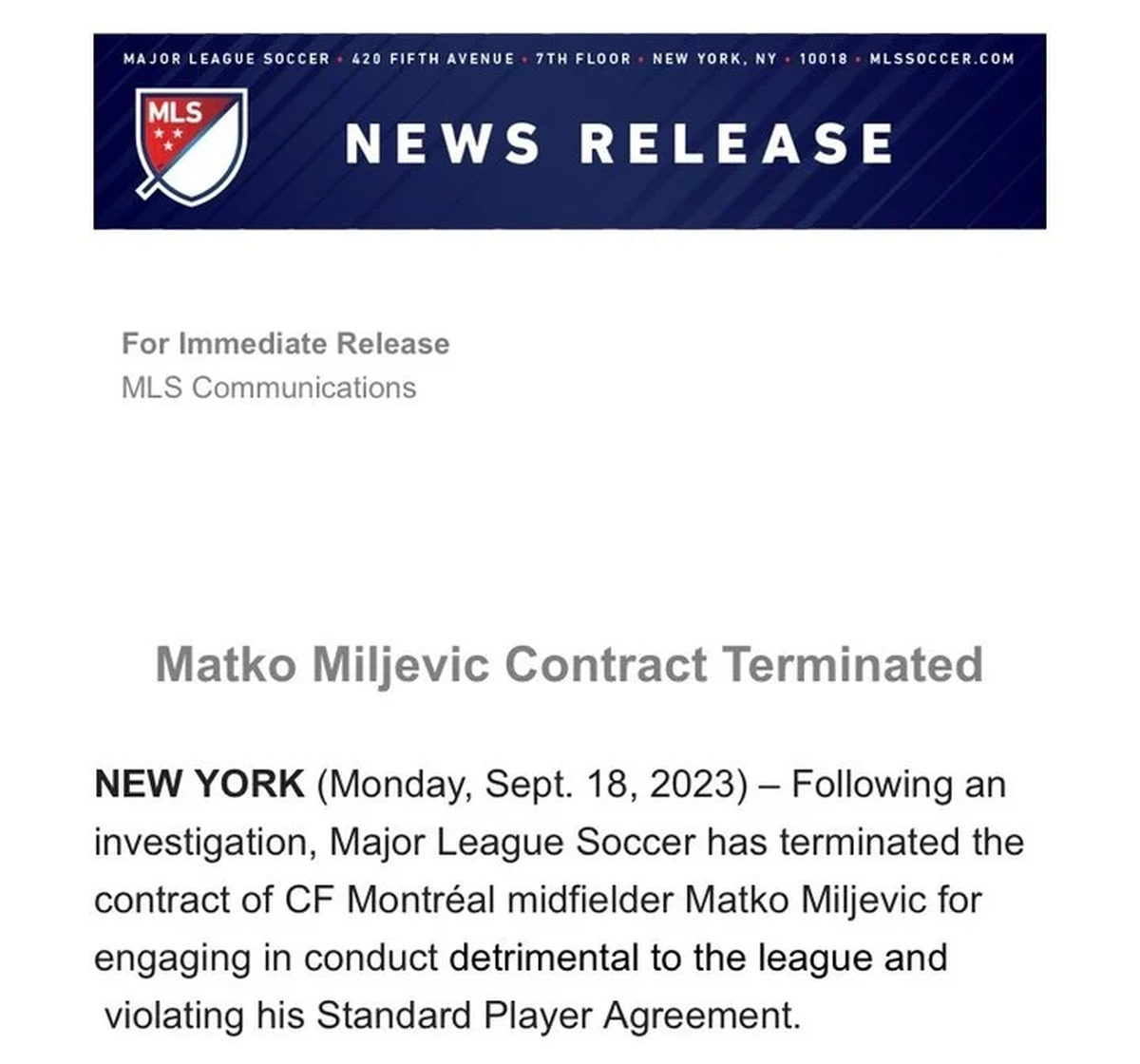Click the For Immediate Release label
This screenshot has width=1140, height=1064.
pos(285,343)
